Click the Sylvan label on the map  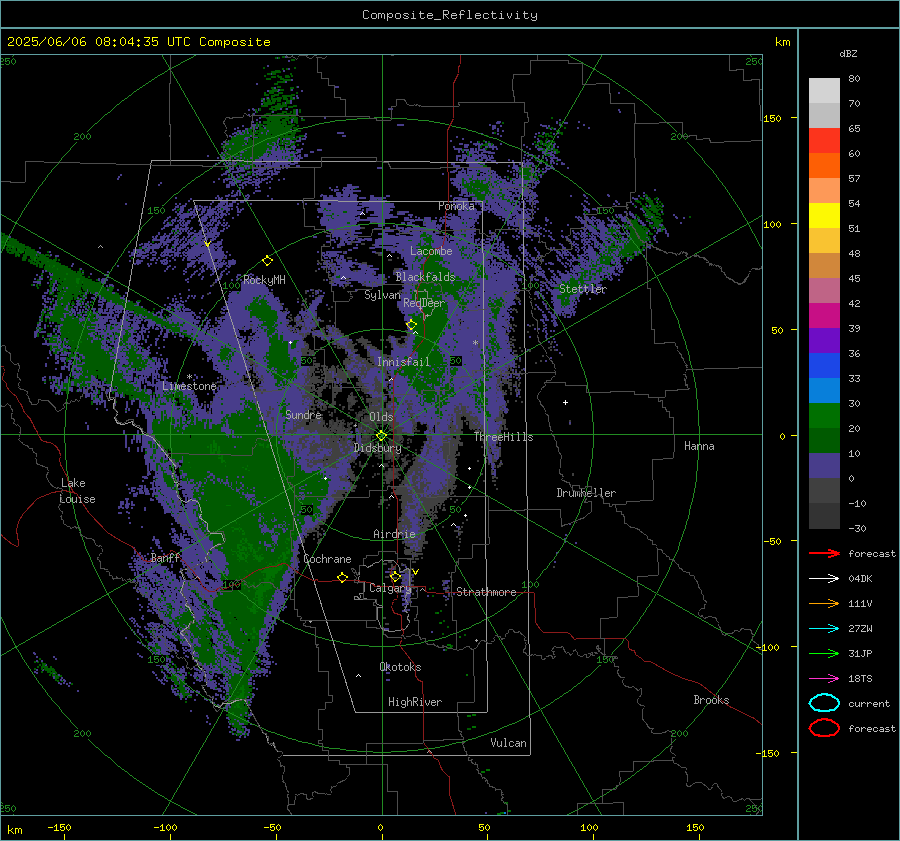[382, 295]
